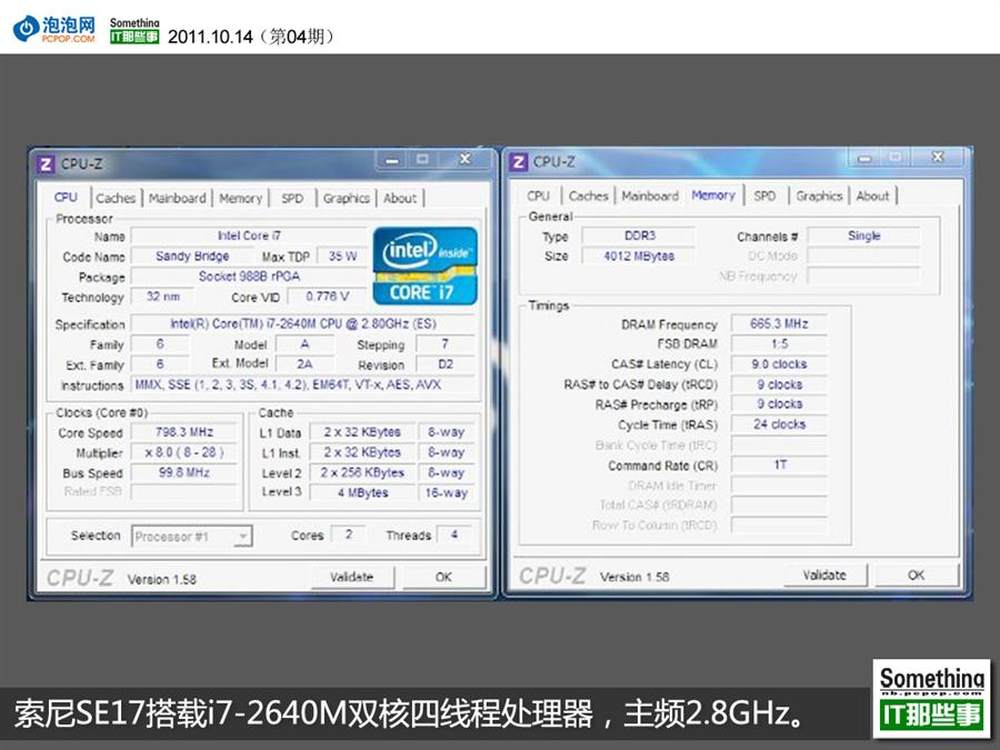Click the Ext. Model value 2A
The height and width of the screenshot is (750, 1000).
click(305, 364)
